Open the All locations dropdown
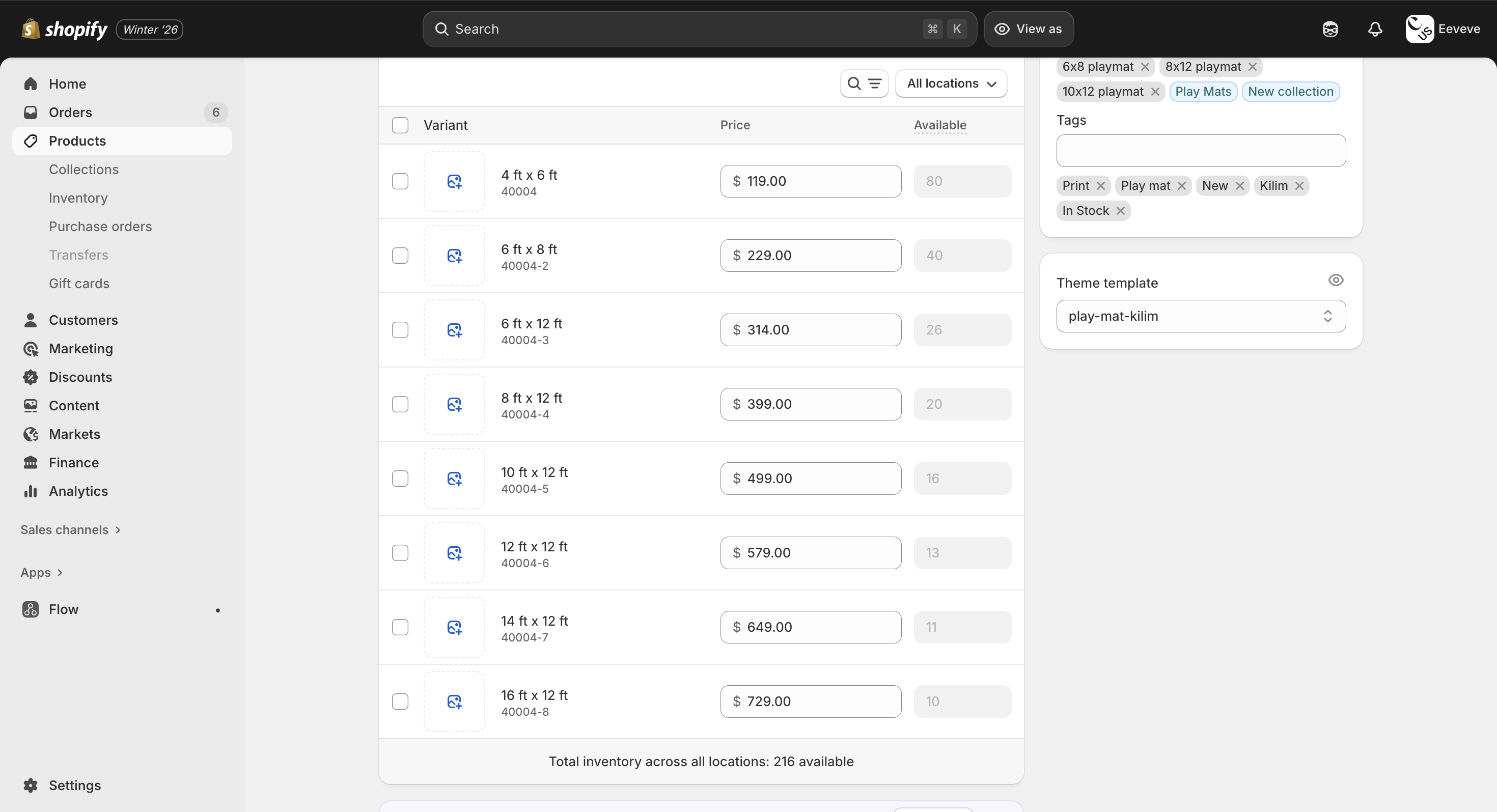The image size is (1497, 812). point(952,83)
